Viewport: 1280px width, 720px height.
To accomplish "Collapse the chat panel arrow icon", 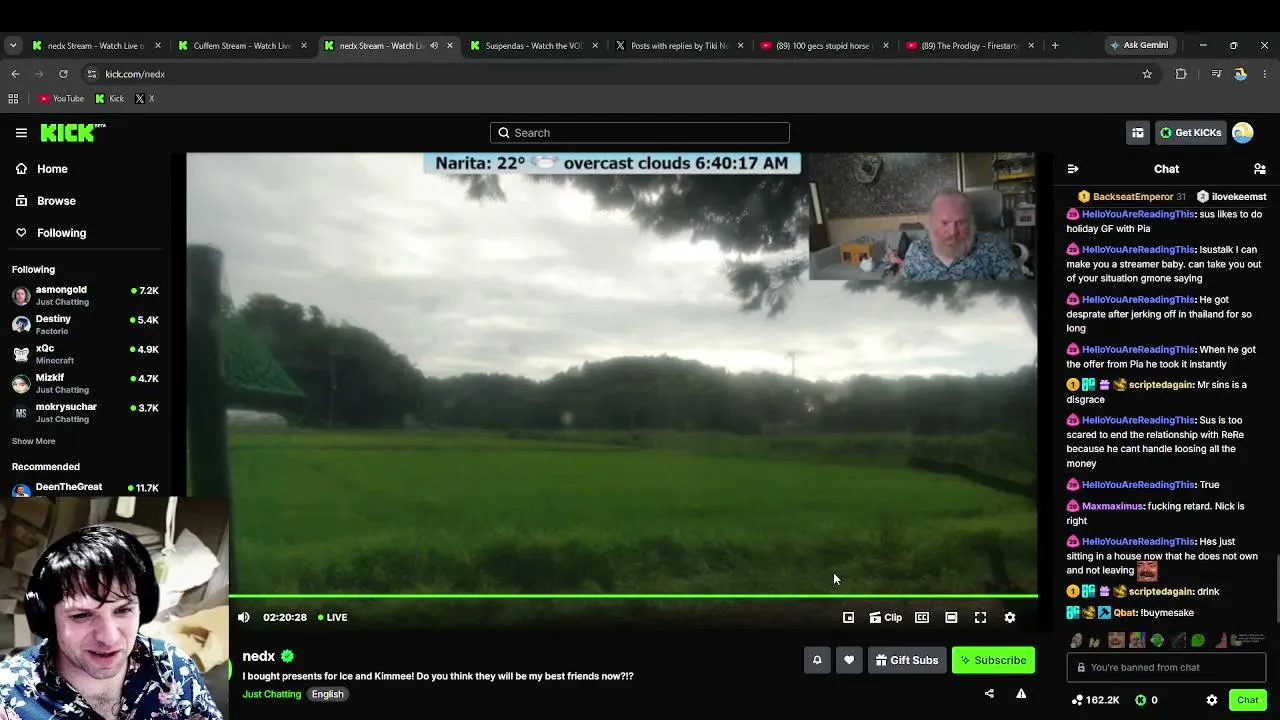I will 1073,169.
